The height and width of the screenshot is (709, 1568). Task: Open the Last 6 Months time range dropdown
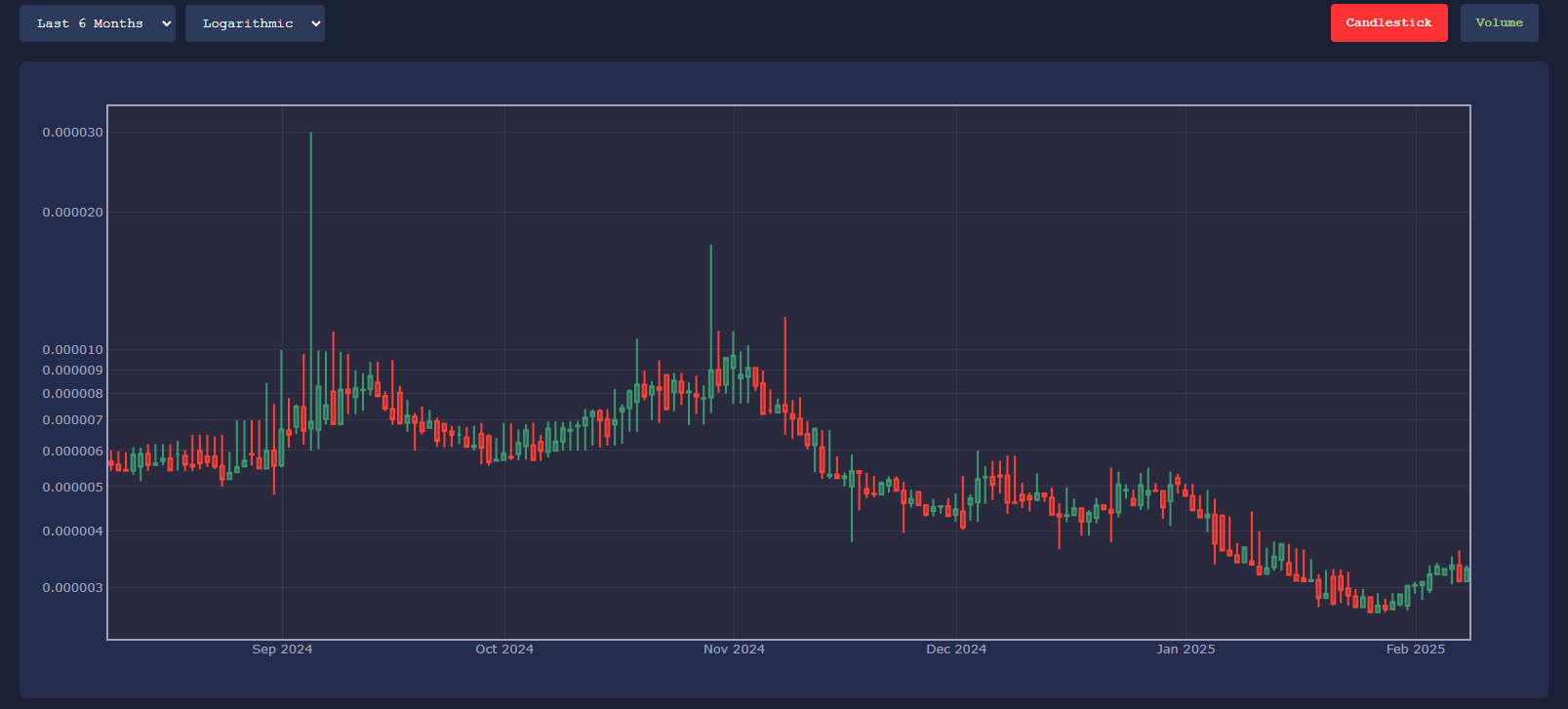point(98,23)
